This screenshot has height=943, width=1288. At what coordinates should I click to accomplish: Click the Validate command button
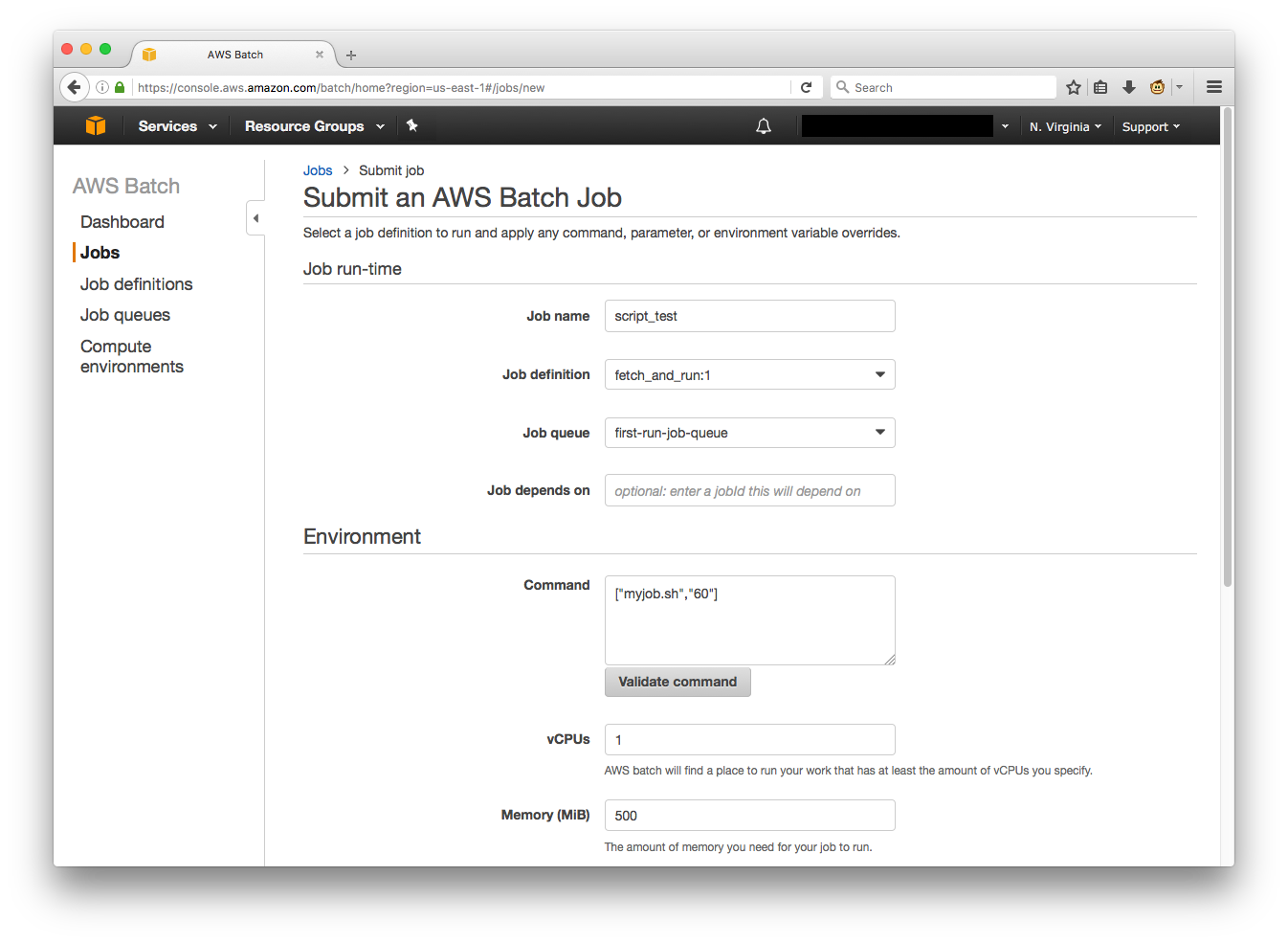pyautogui.click(x=677, y=682)
